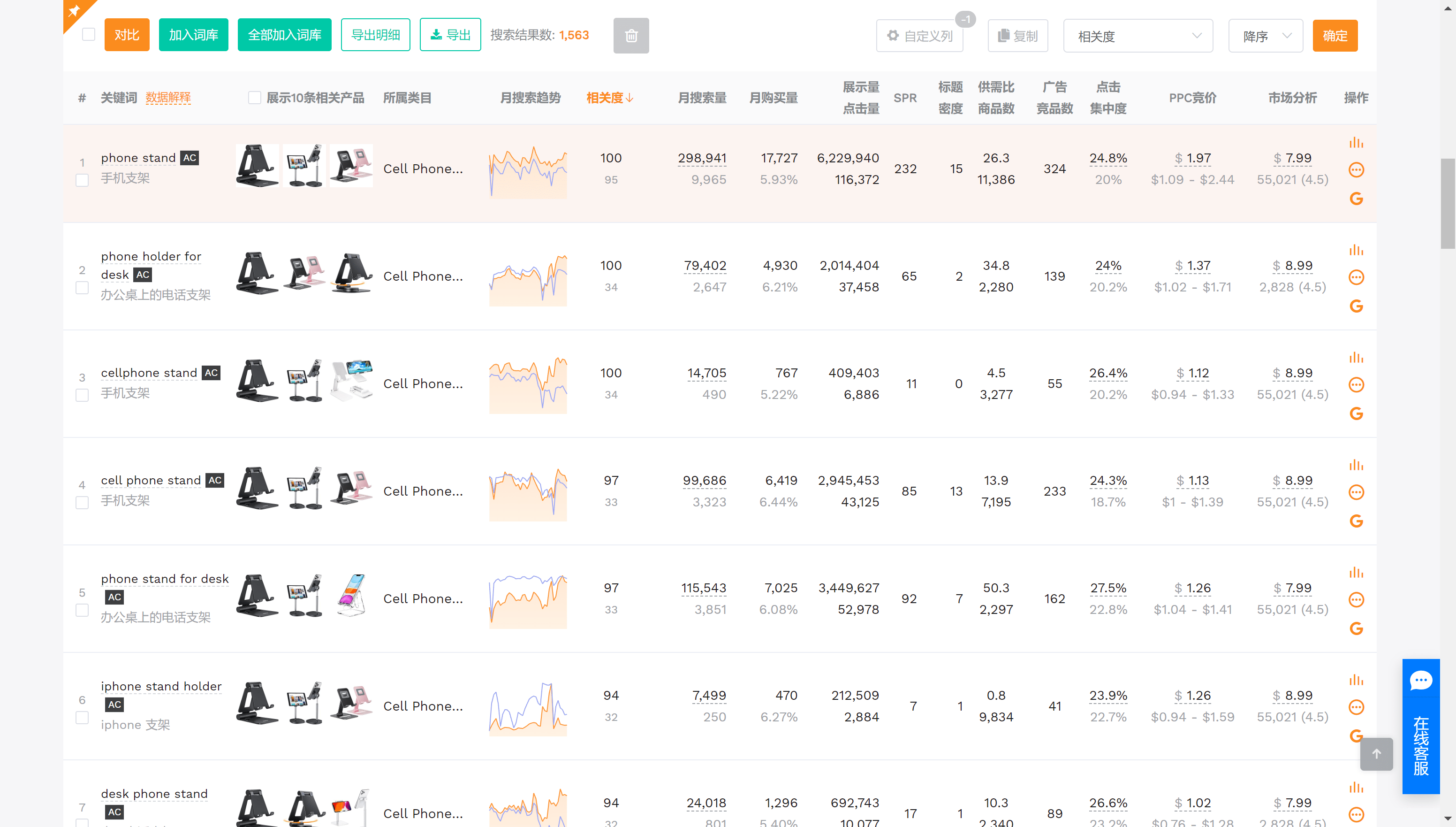Check the cellphone stand row checkbox
The width and height of the screenshot is (1456, 827).
(82, 395)
